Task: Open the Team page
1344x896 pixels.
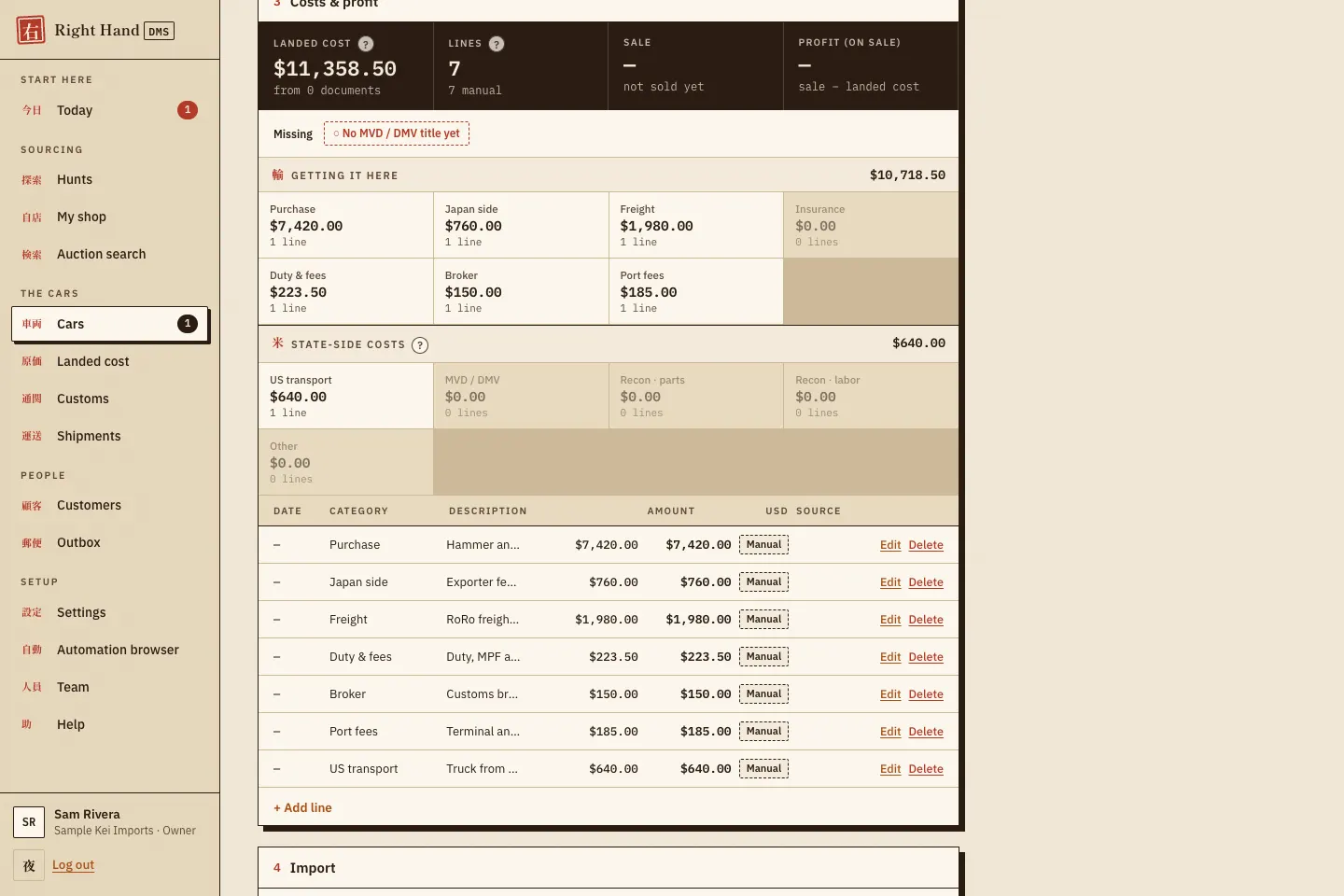Action: [110, 687]
